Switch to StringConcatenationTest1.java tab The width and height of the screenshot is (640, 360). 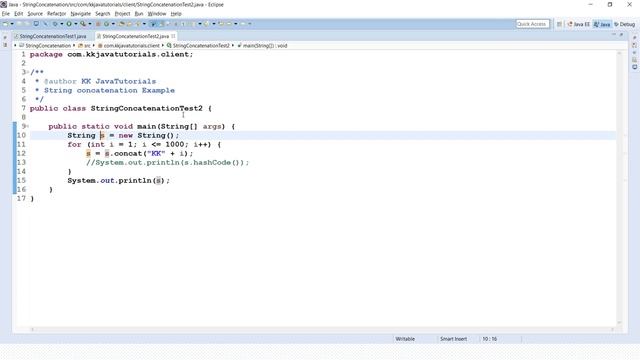coord(51,36)
